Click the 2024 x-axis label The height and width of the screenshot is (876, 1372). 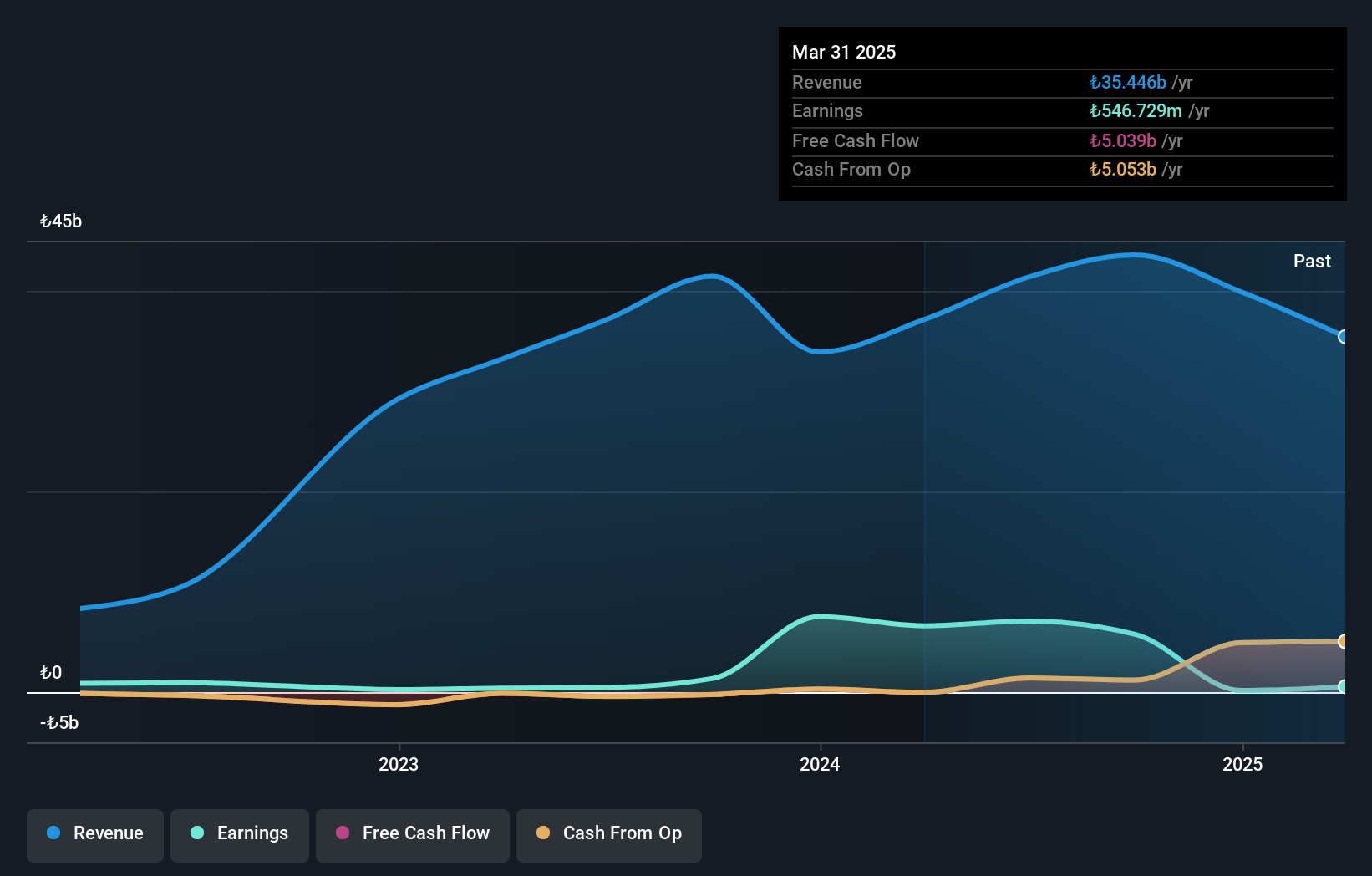(x=820, y=764)
